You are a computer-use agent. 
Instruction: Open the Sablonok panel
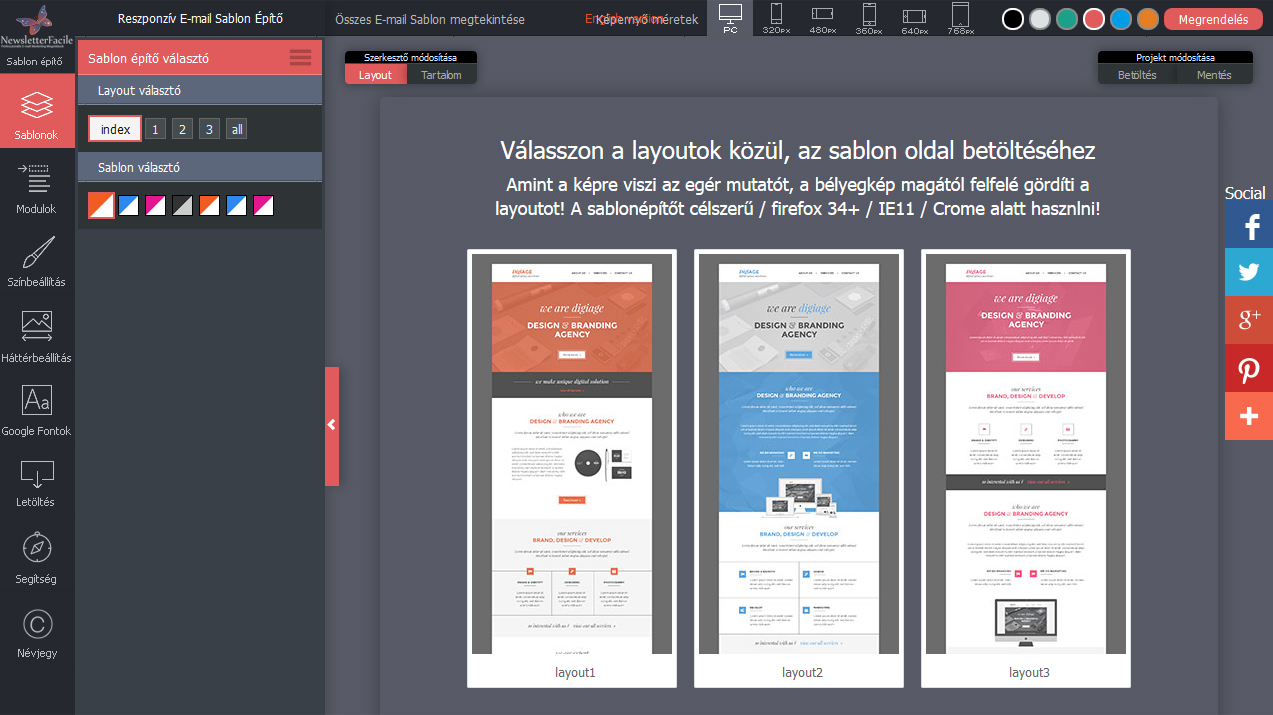pos(37,110)
